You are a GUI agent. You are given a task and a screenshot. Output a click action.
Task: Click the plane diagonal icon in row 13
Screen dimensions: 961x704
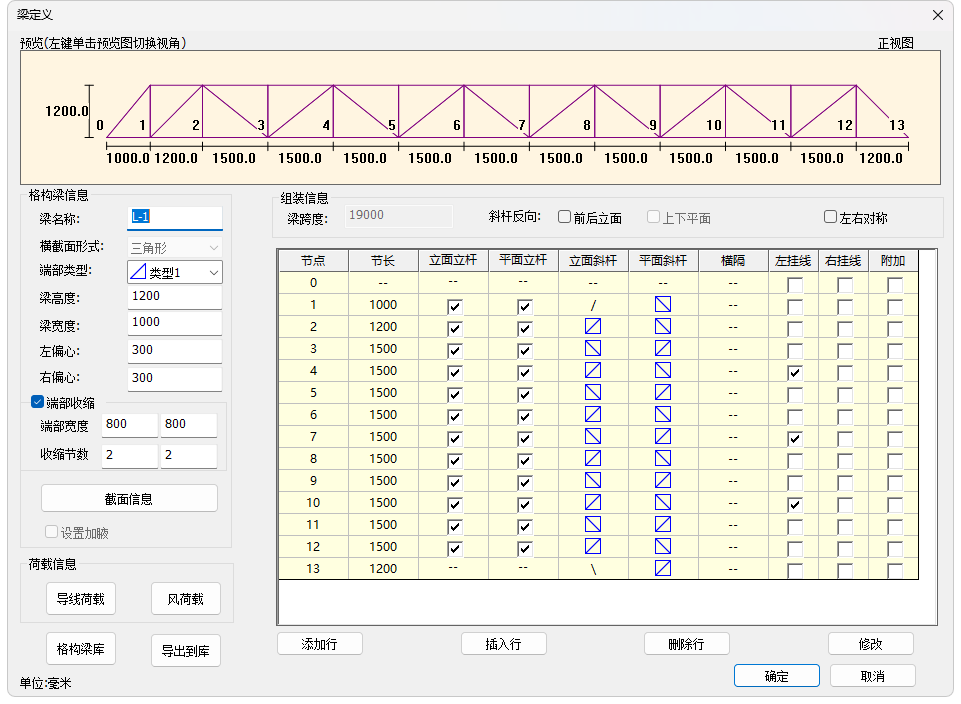point(663,568)
